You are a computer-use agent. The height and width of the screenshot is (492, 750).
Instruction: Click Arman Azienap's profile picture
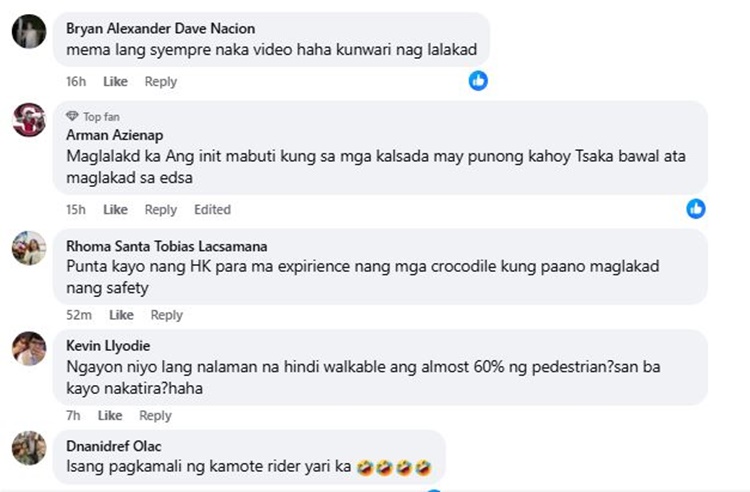(28, 120)
